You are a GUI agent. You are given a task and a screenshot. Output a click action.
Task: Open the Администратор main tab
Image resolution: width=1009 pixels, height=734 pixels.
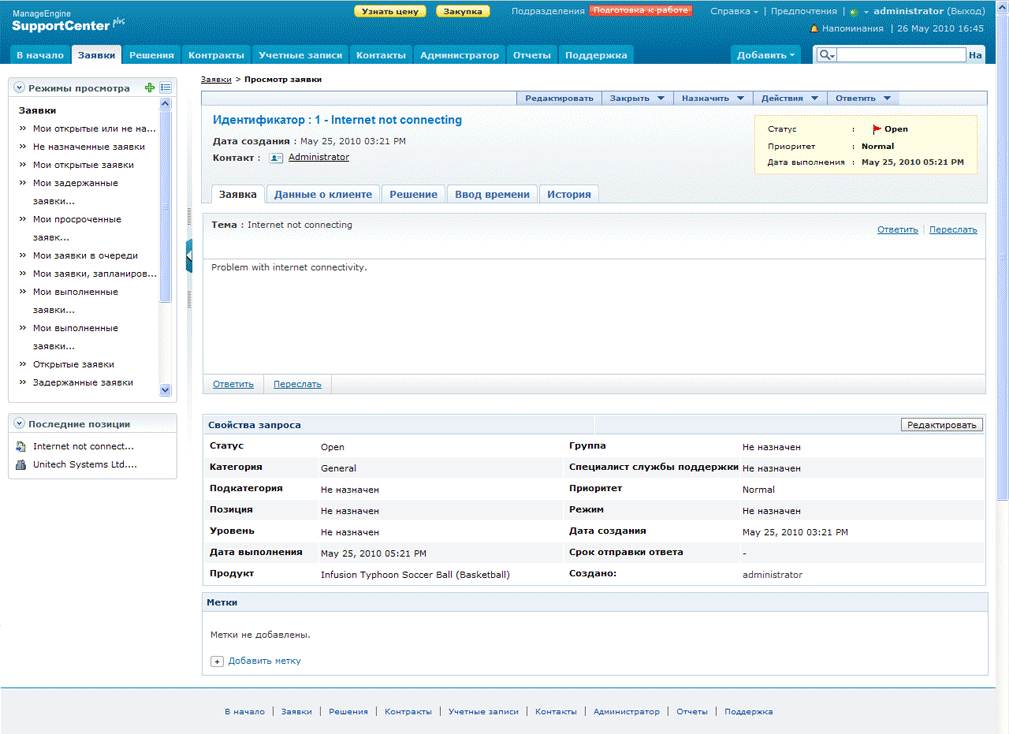(x=459, y=55)
